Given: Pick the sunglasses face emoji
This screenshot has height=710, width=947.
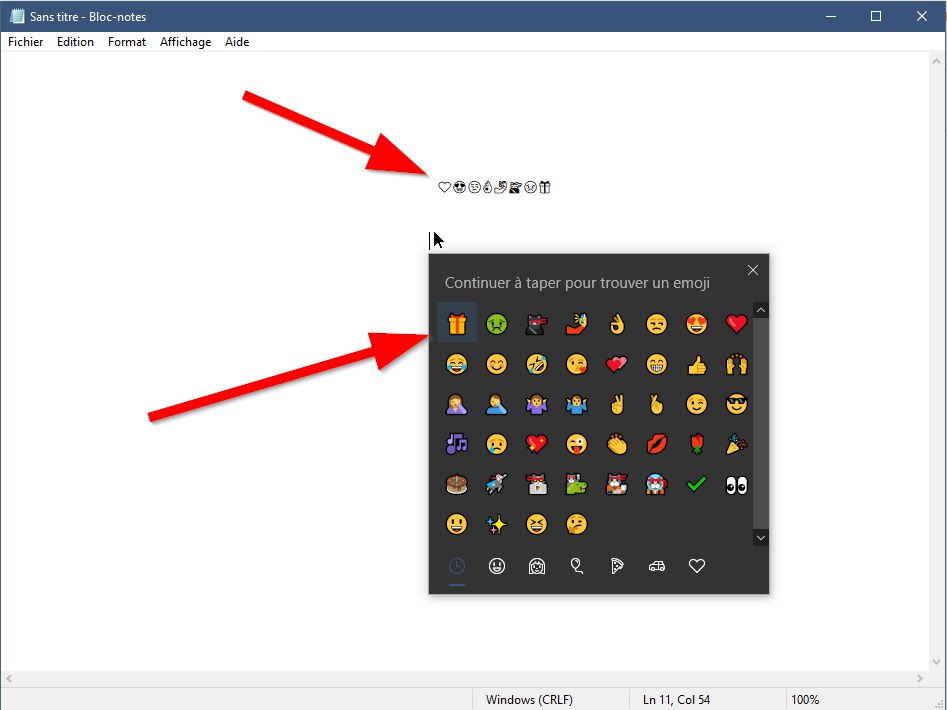Looking at the screenshot, I should (x=736, y=404).
